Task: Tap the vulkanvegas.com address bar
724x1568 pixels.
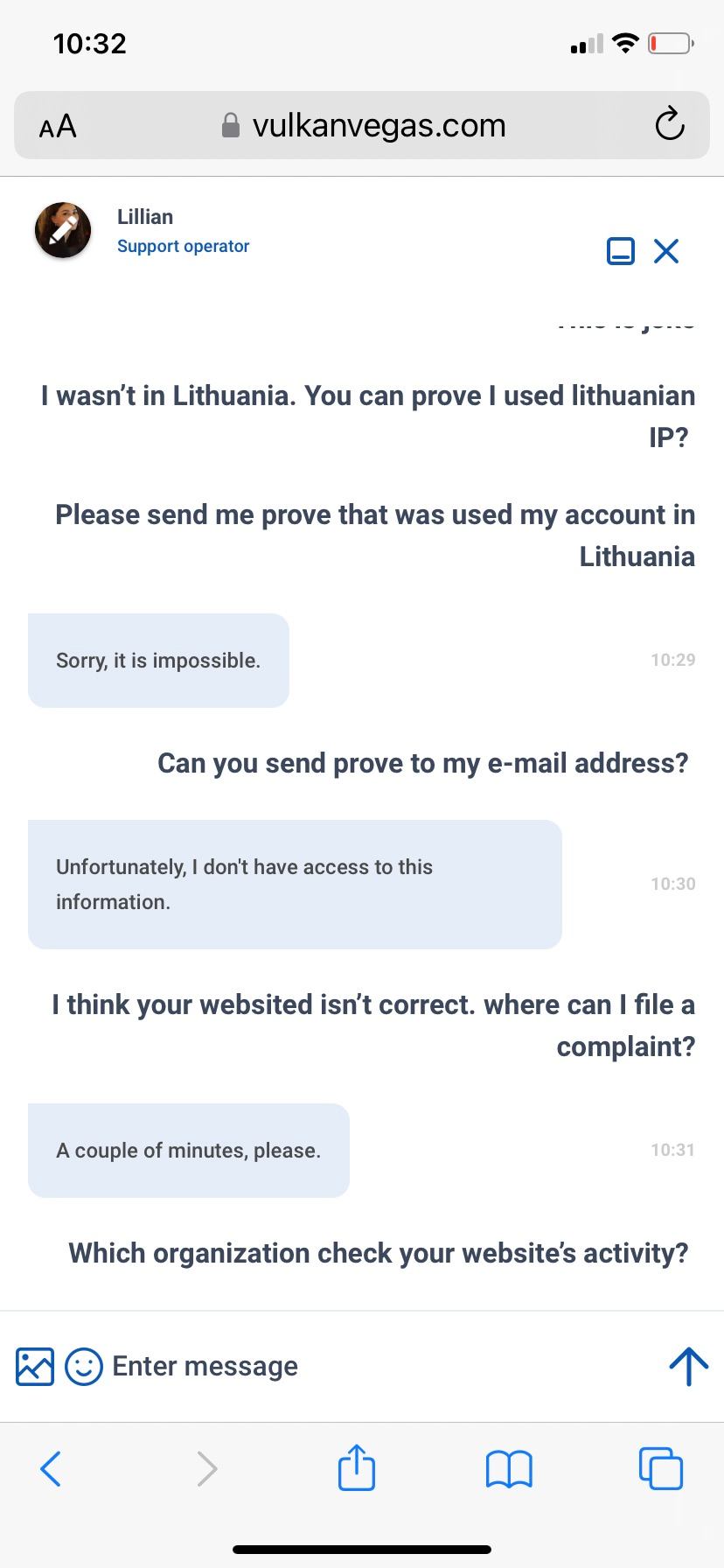Action: click(367, 125)
